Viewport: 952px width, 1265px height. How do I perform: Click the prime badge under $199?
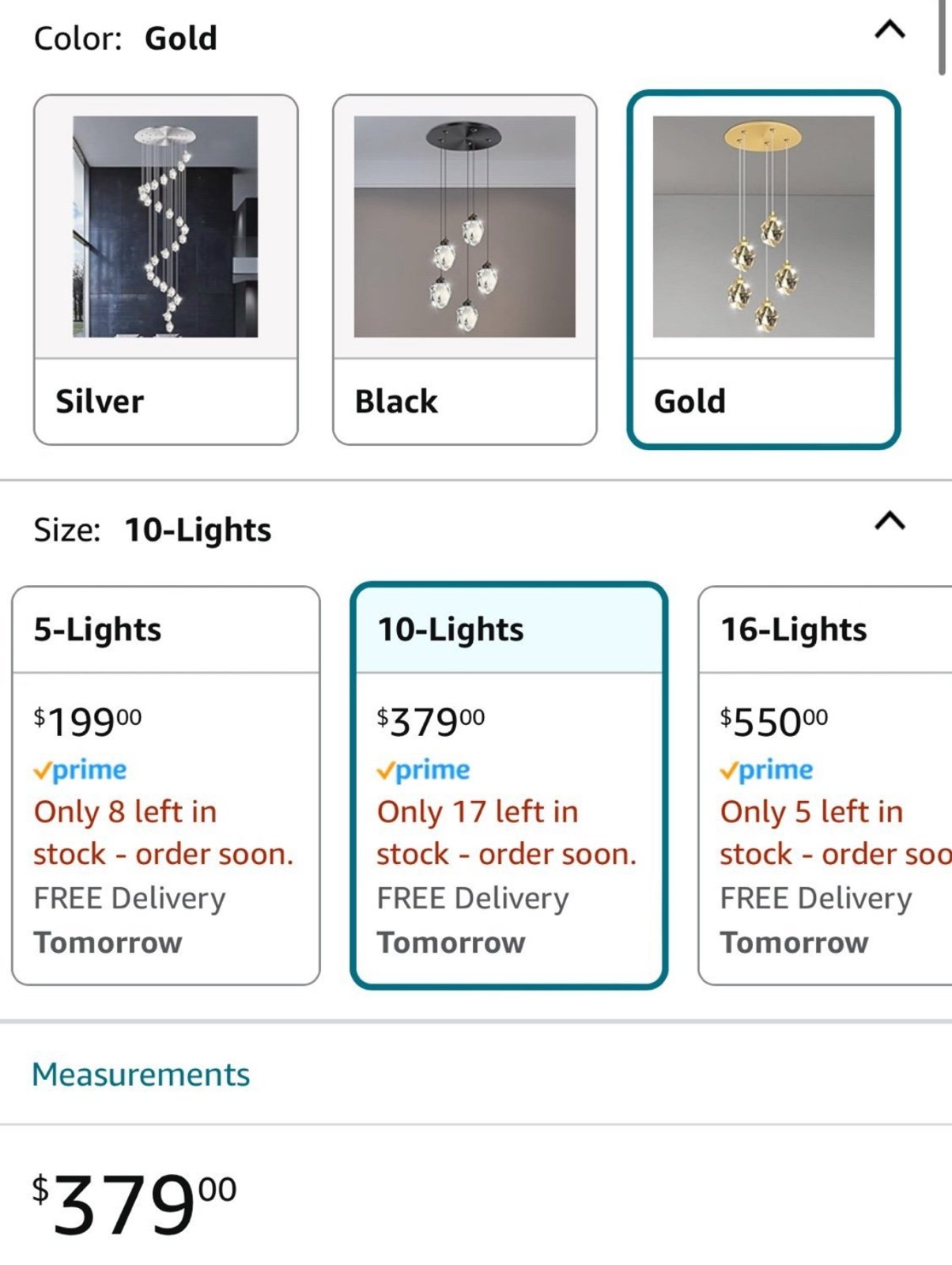(x=80, y=770)
